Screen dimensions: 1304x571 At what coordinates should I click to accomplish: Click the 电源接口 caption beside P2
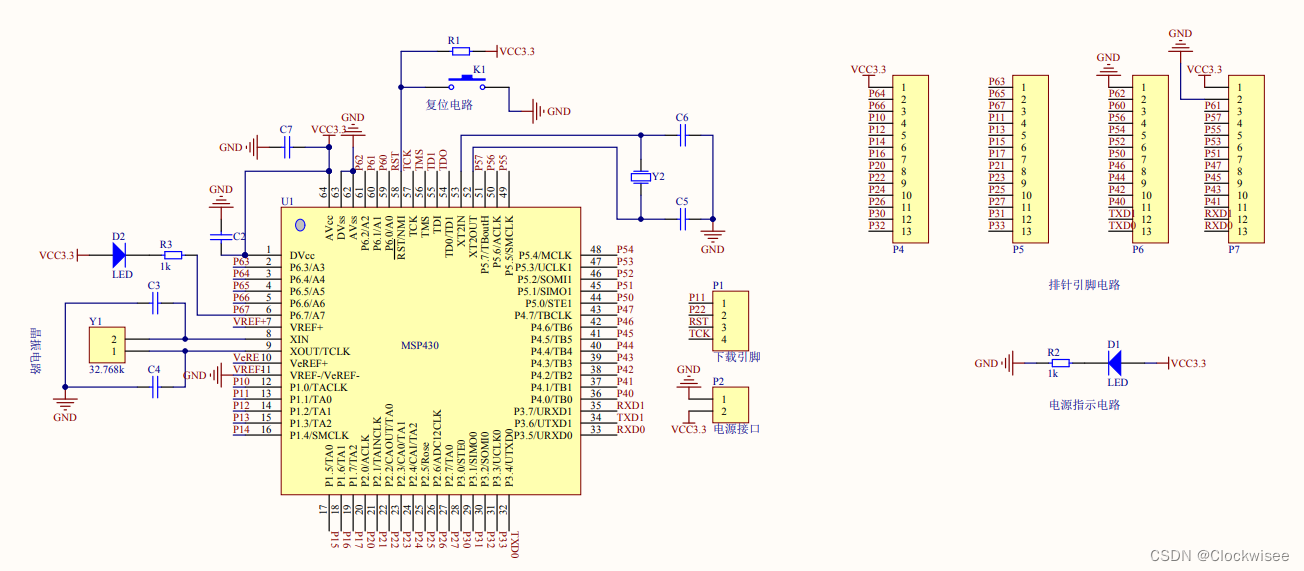pos(737,428)
